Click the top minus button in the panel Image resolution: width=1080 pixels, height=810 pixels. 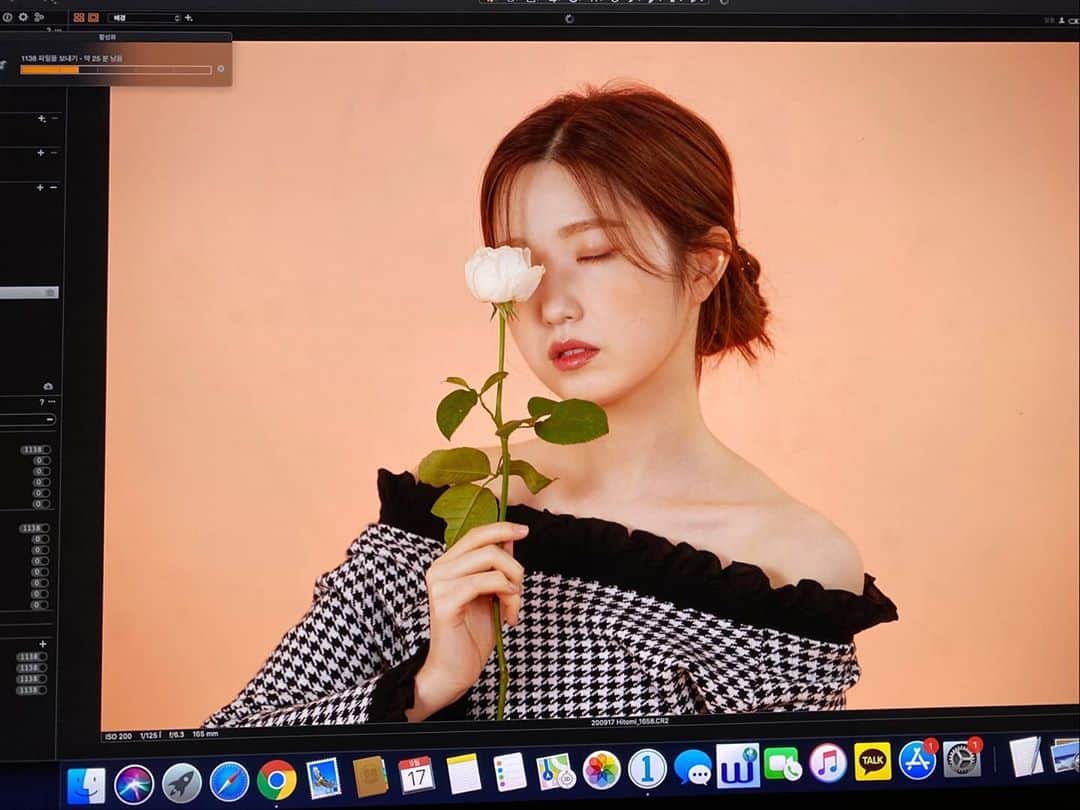[55, 118]
